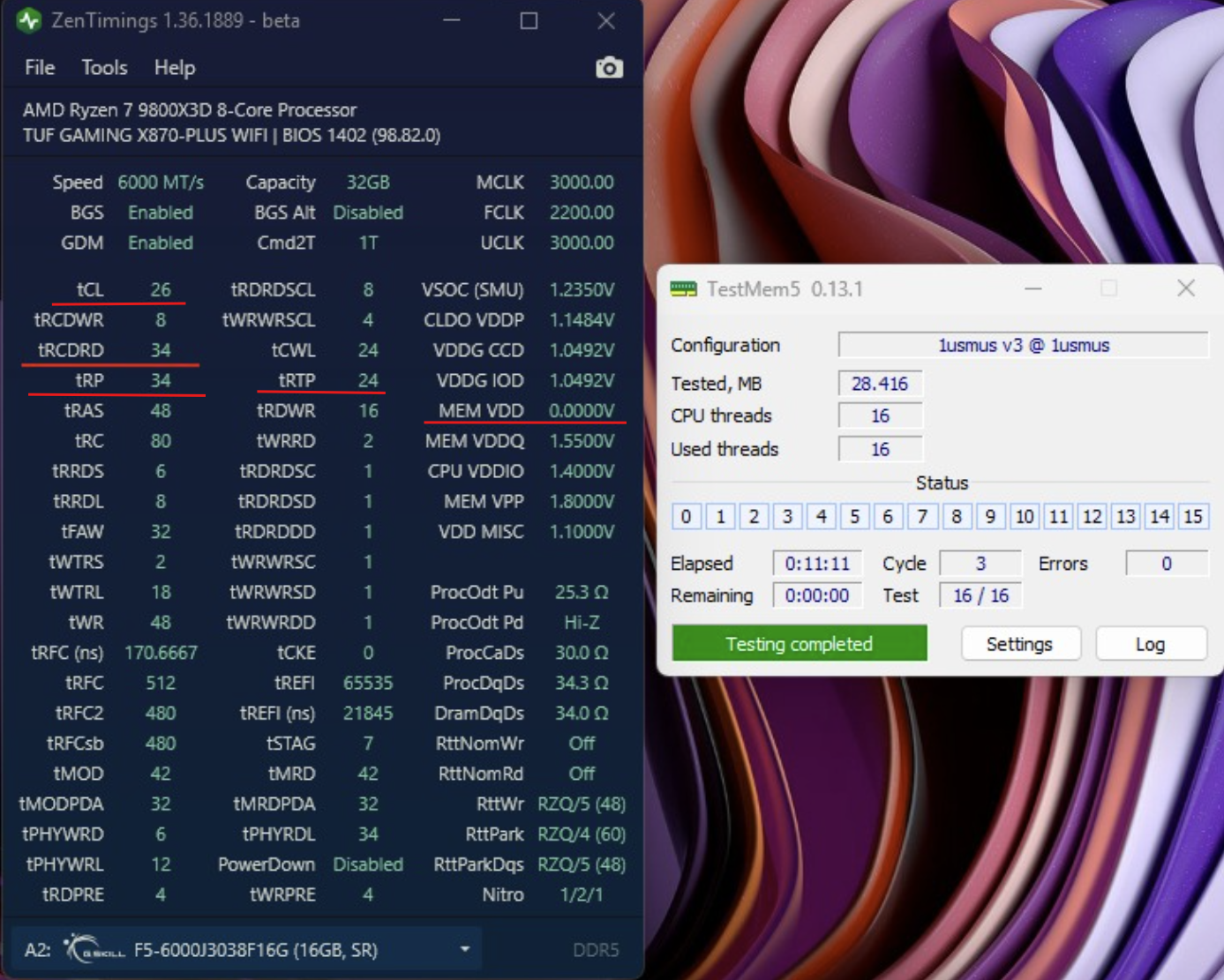Click the tREFI value 65535
Image resolution: width=1224 pixels, height=980 pixels.
tap(368, 683)
